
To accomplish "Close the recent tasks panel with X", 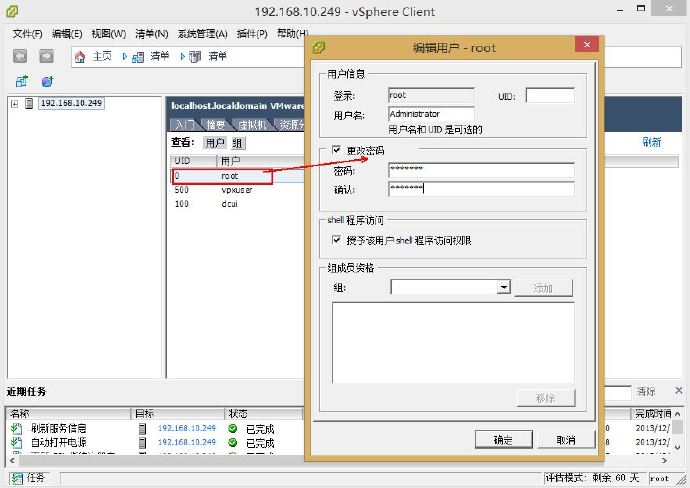I will click(x=679, y=390).
